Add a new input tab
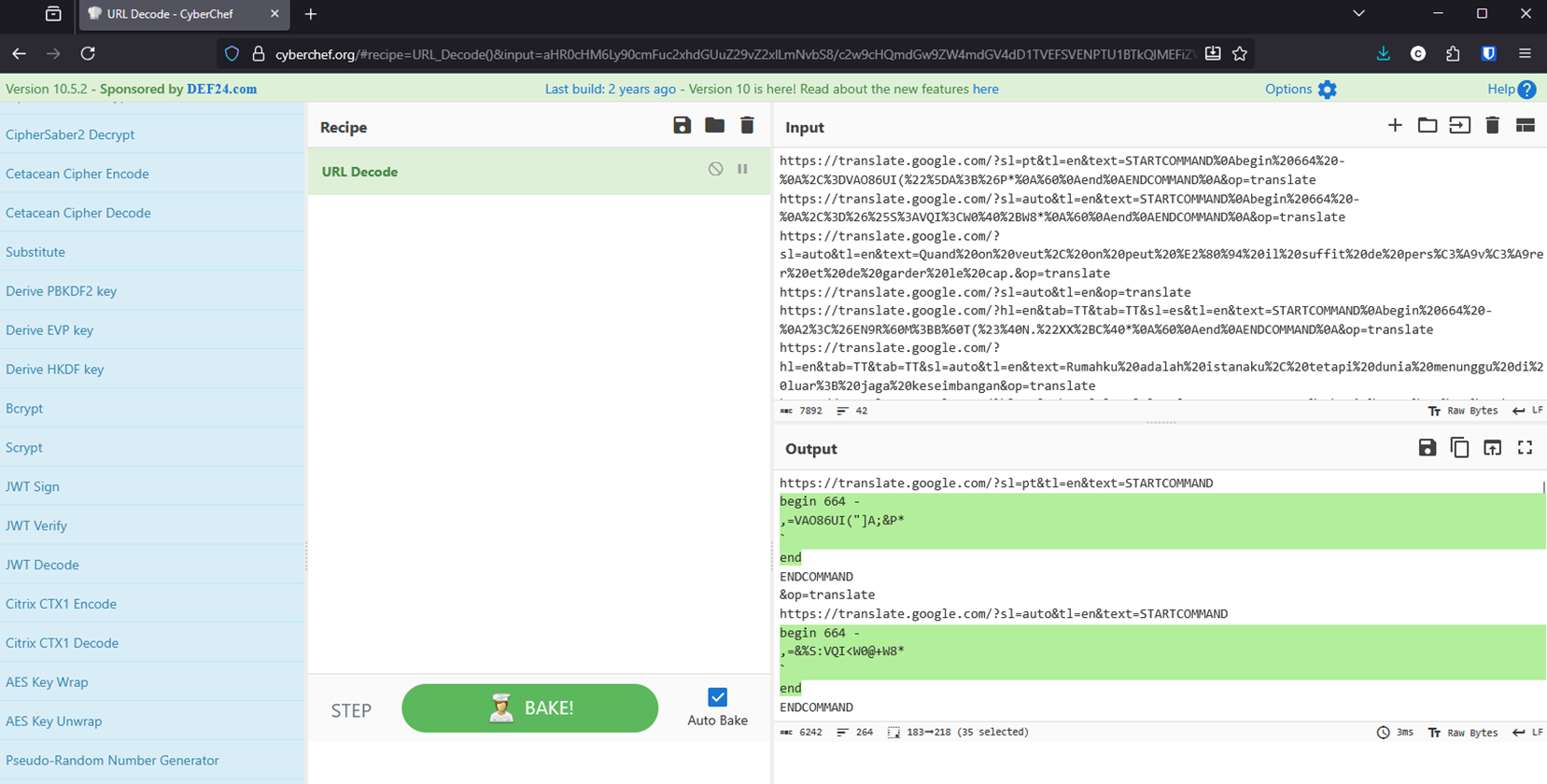 [x=1395, y=126]
